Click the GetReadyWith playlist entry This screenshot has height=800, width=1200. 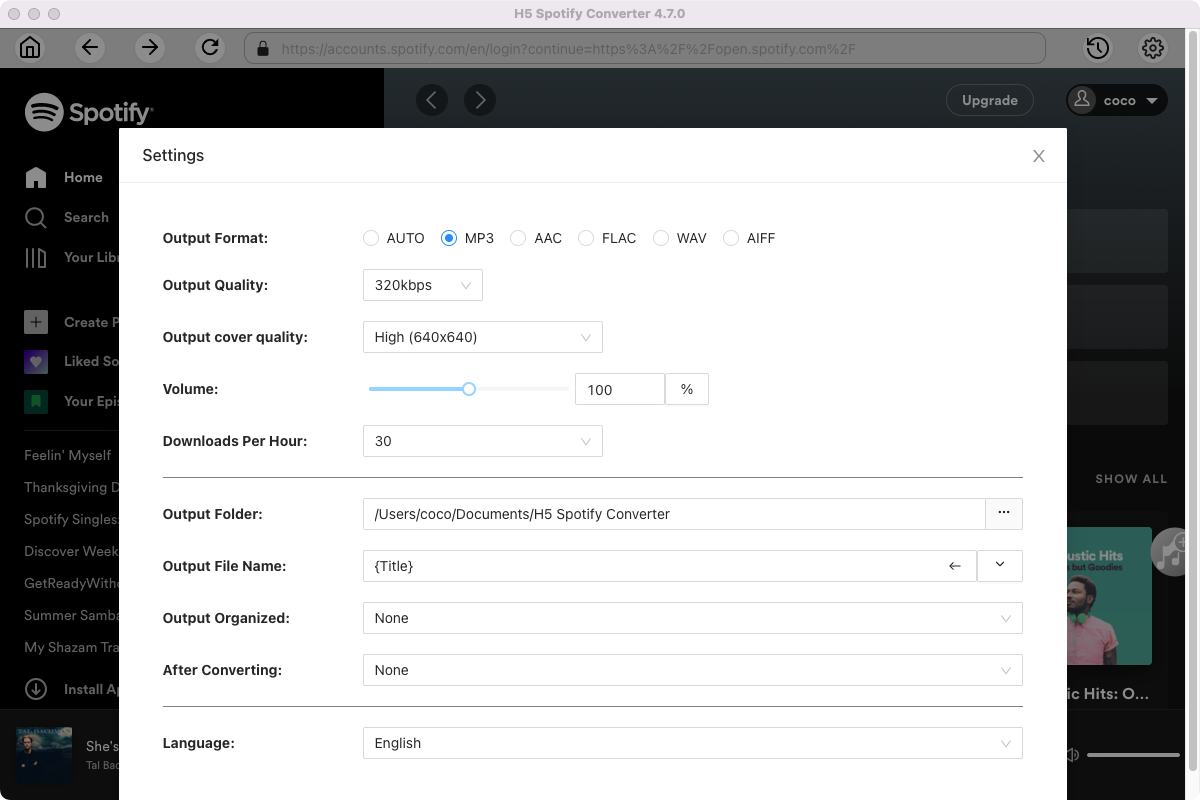click(71, 583)
